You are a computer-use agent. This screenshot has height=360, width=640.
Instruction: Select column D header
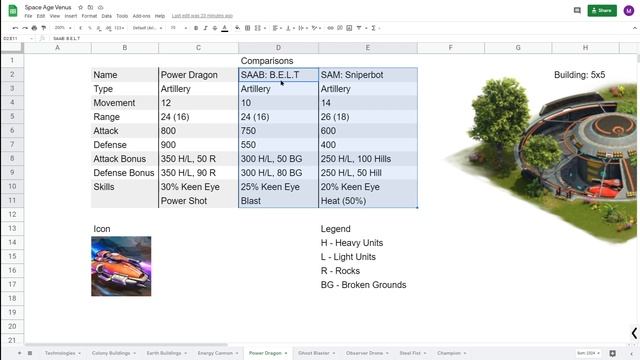278,48
